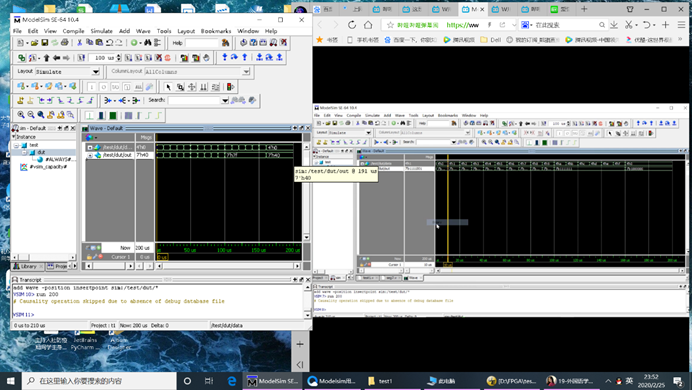Click the Cut scissors icon
This screenshot has width=692, height=390.
click(79, 43)
